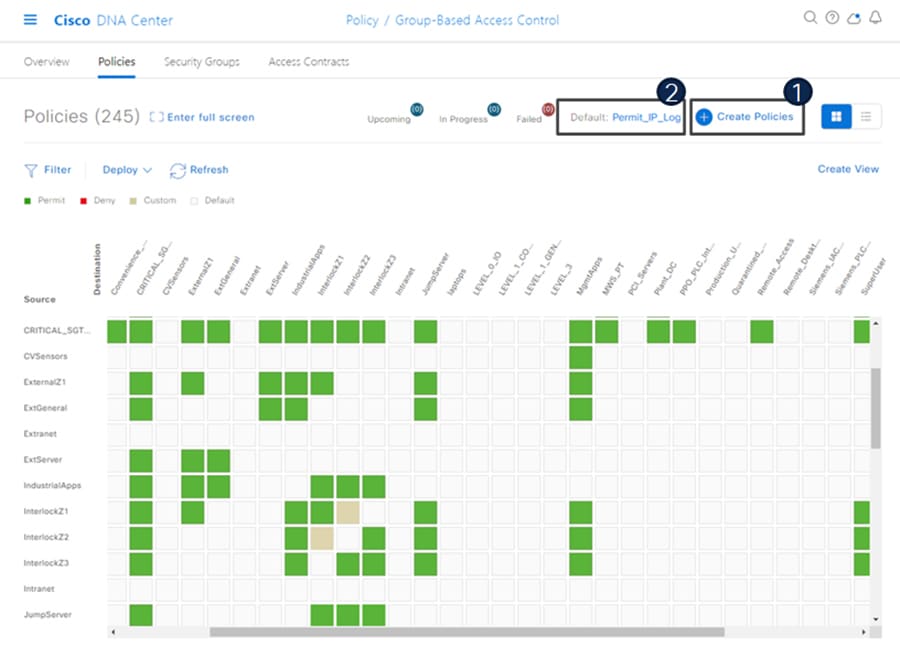Select source row IndustrialApps

pos(52,485)
